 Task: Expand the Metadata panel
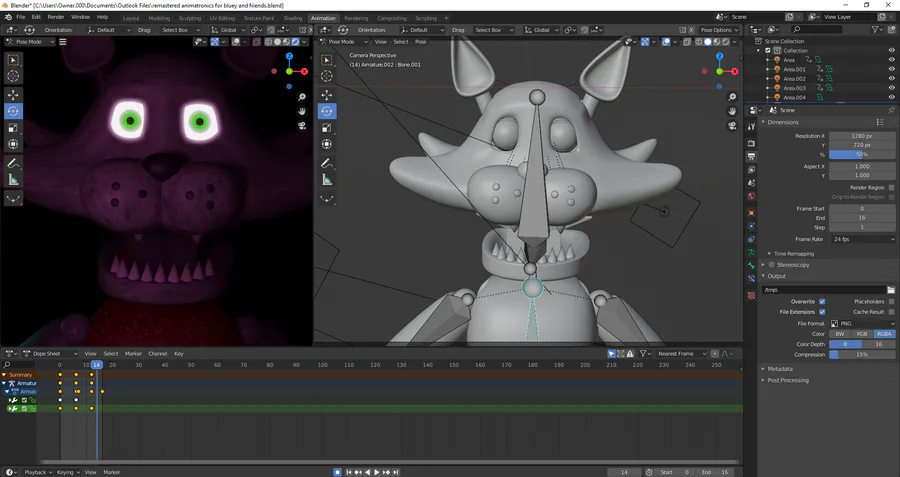coord(779,369)
